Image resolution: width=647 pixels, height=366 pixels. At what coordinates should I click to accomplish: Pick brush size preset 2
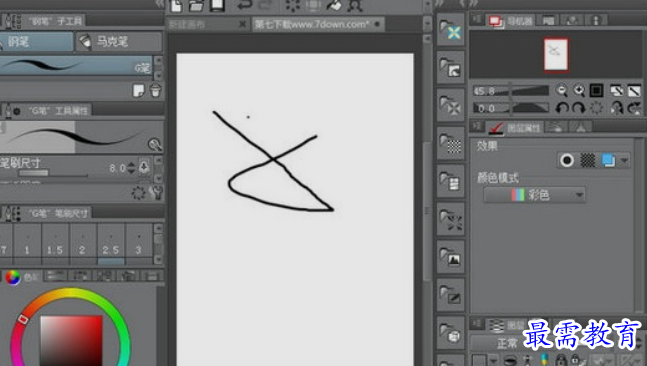pos(83,244)
